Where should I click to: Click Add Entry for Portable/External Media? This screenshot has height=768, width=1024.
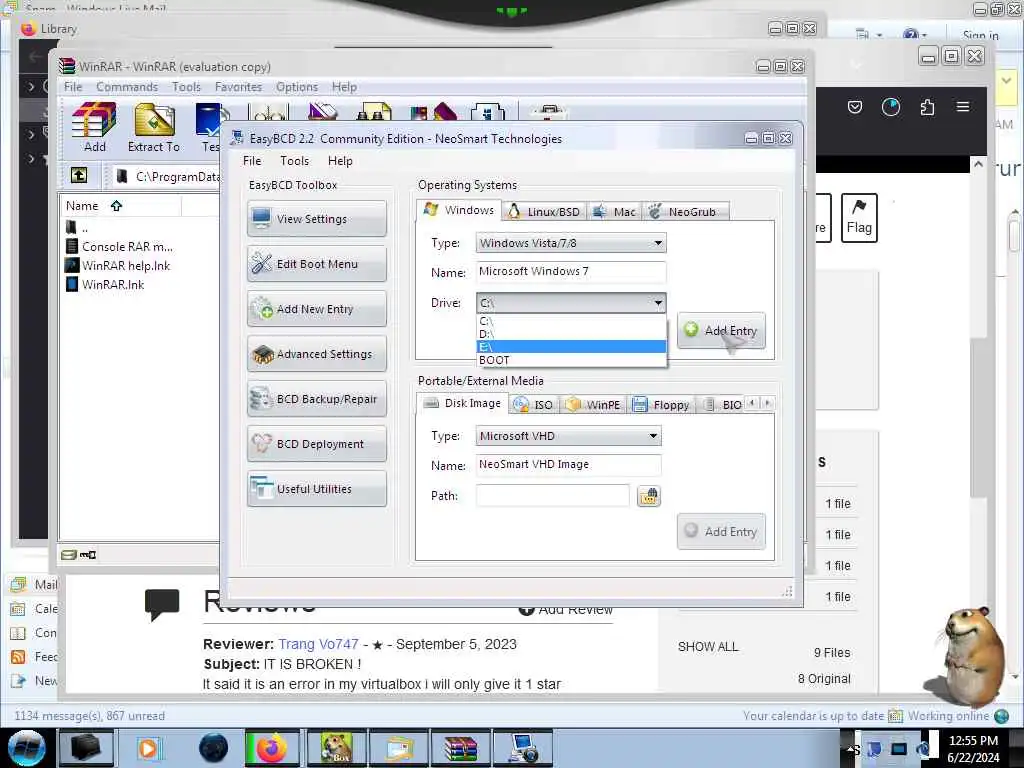tap(721, 532)
